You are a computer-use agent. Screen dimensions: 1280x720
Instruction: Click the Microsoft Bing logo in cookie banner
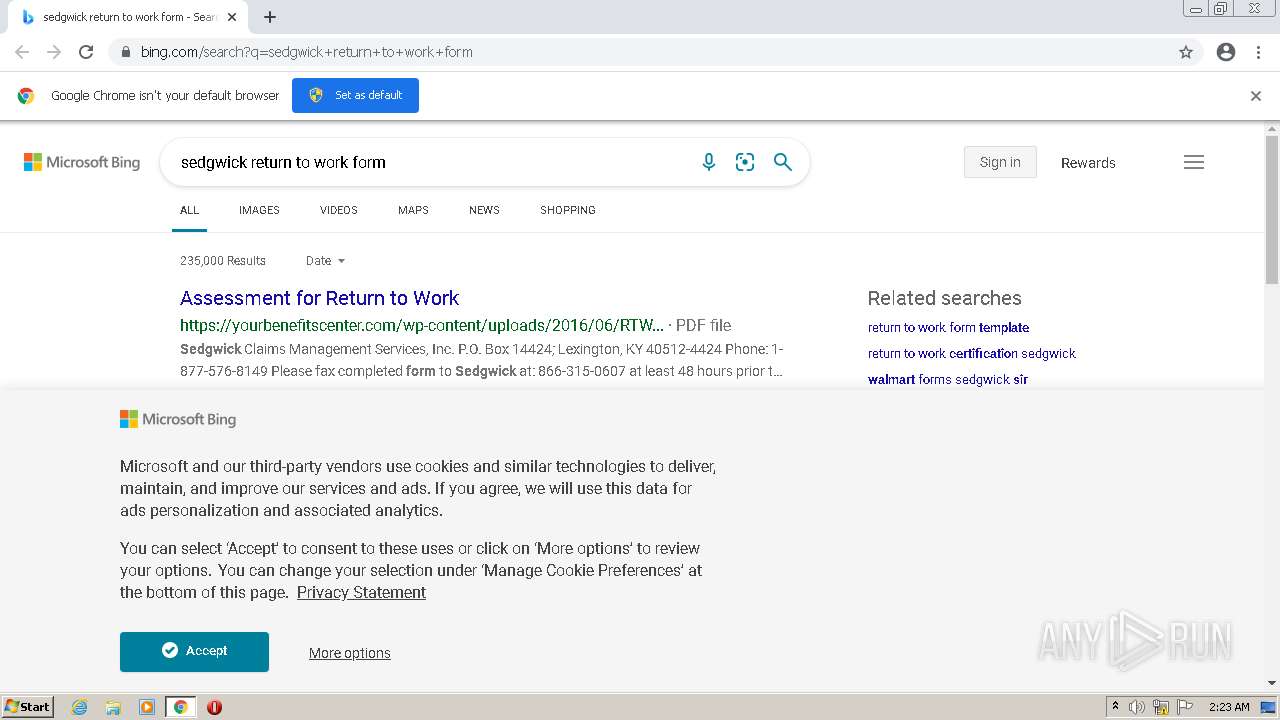point(178,419)
